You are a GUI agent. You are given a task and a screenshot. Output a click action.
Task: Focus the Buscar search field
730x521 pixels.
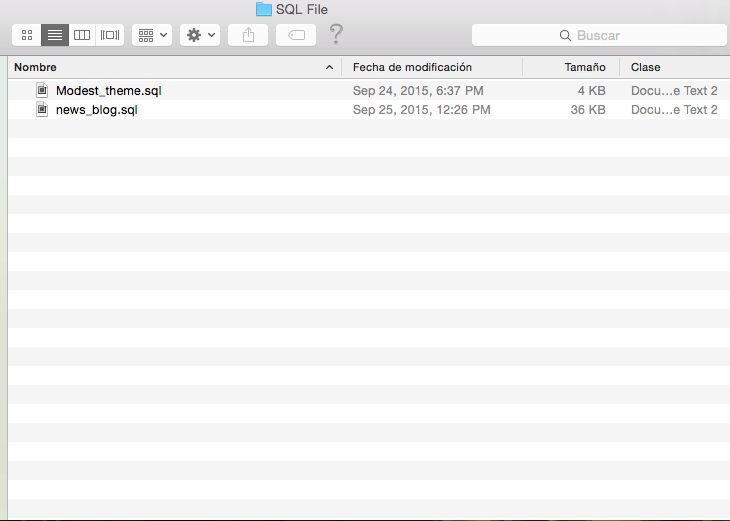tap(599, 35)
